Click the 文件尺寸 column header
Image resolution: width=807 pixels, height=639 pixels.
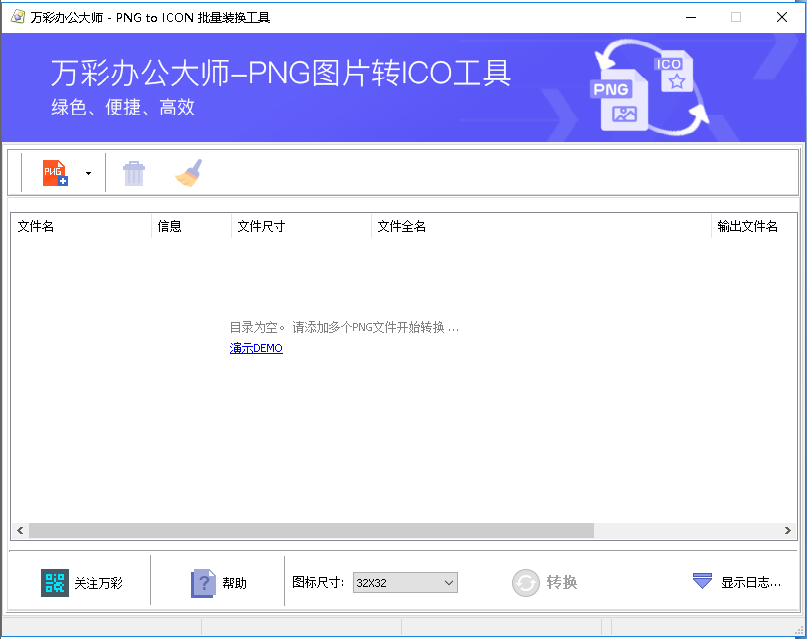300,226
